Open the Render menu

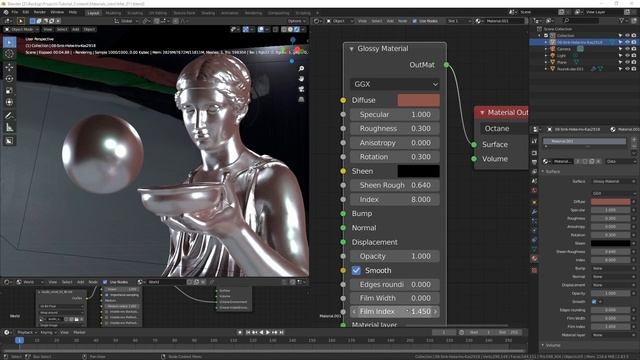40,12
